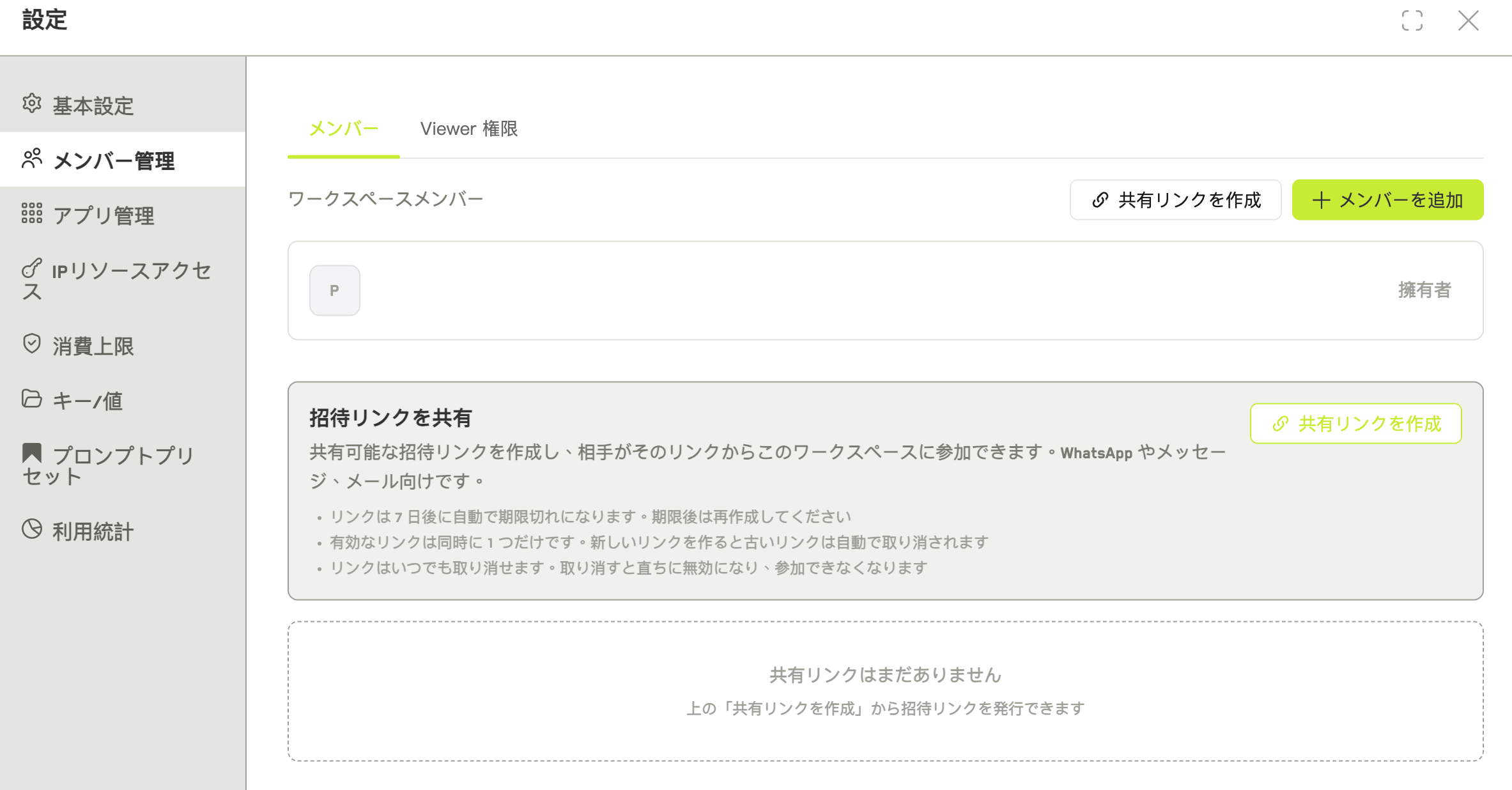Image resolution: width=1512 pixels, height=790 pixels.
Task: Open プロンプトプリセット section
Action: point(123,465)
